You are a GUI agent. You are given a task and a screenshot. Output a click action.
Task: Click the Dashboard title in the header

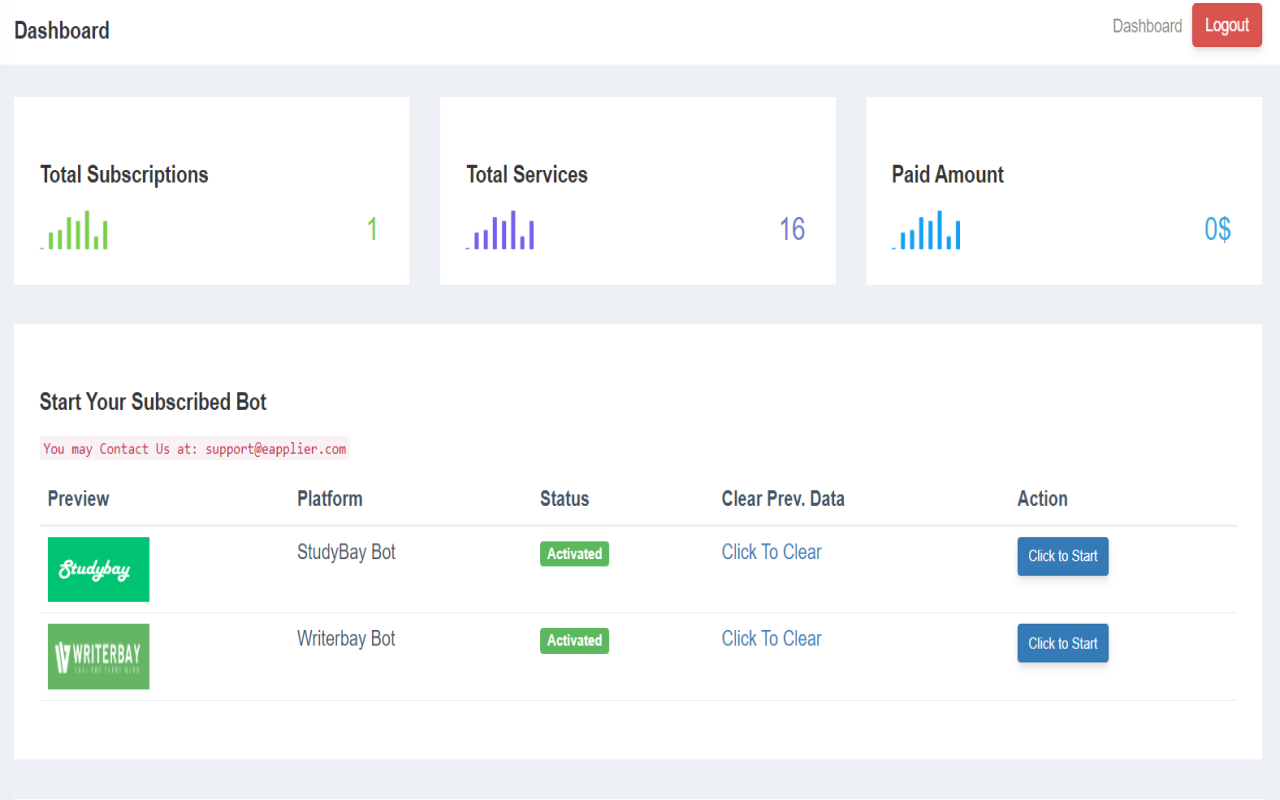62,31
